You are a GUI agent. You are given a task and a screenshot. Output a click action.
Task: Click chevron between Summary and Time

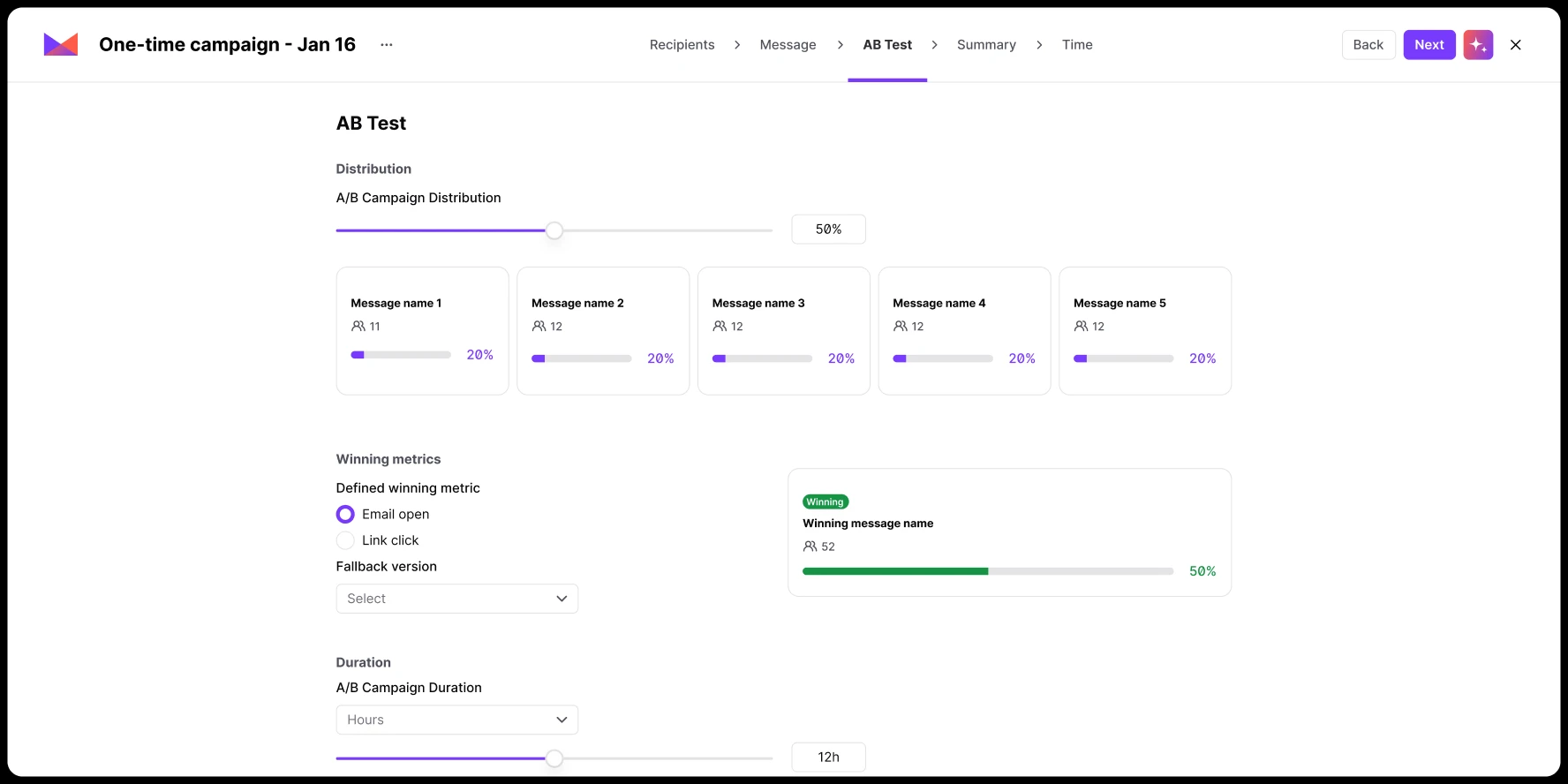1039,45
